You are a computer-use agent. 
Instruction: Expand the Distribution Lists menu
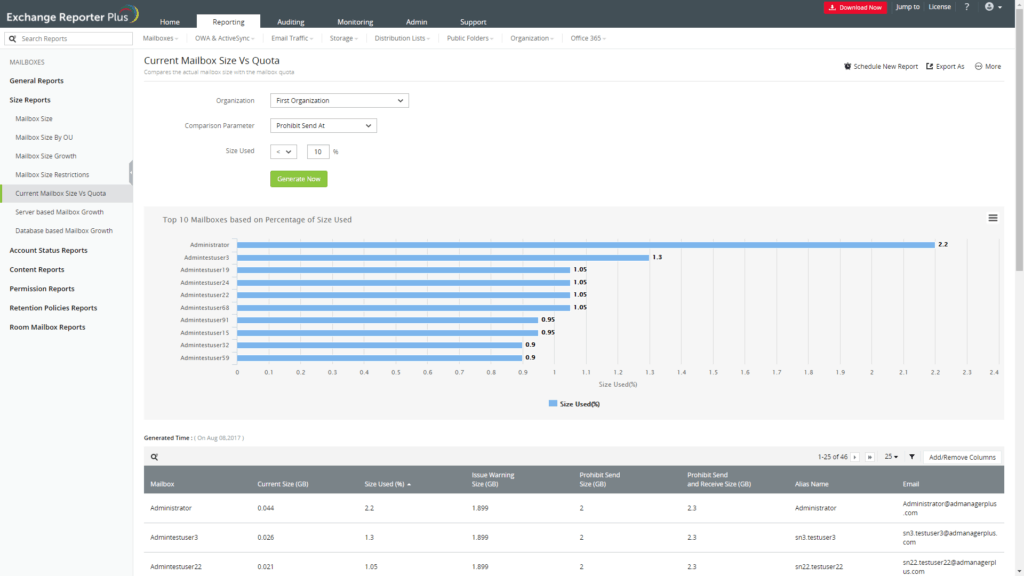click(x=402, y=39)
